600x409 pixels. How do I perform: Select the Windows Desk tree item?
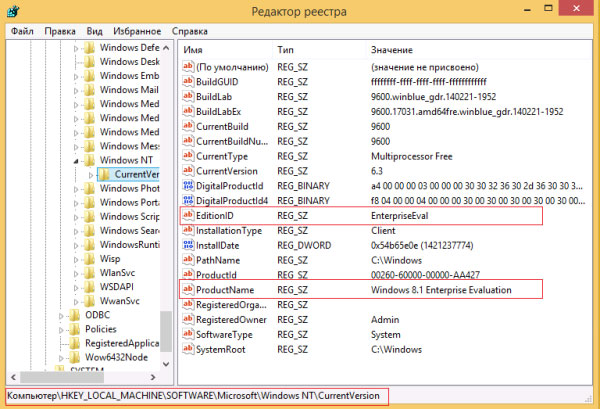pos(130,62)
